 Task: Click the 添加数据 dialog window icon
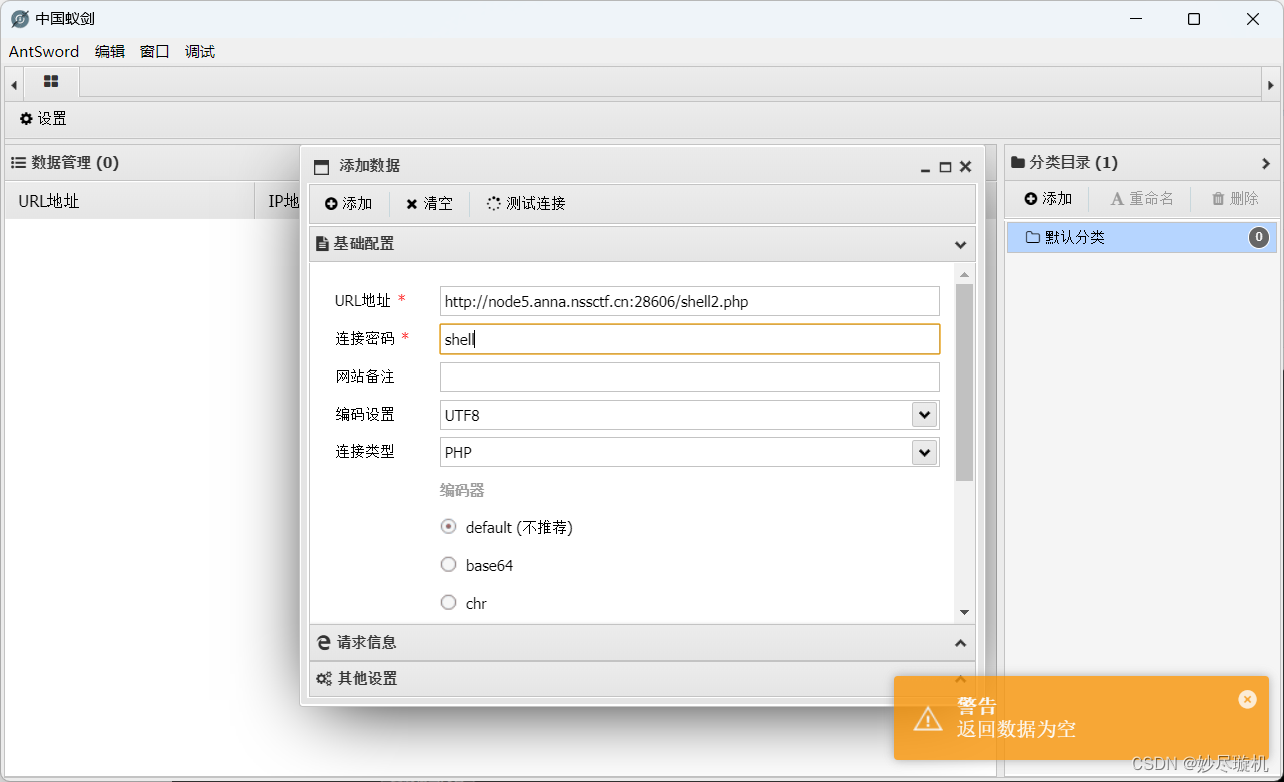321,167
